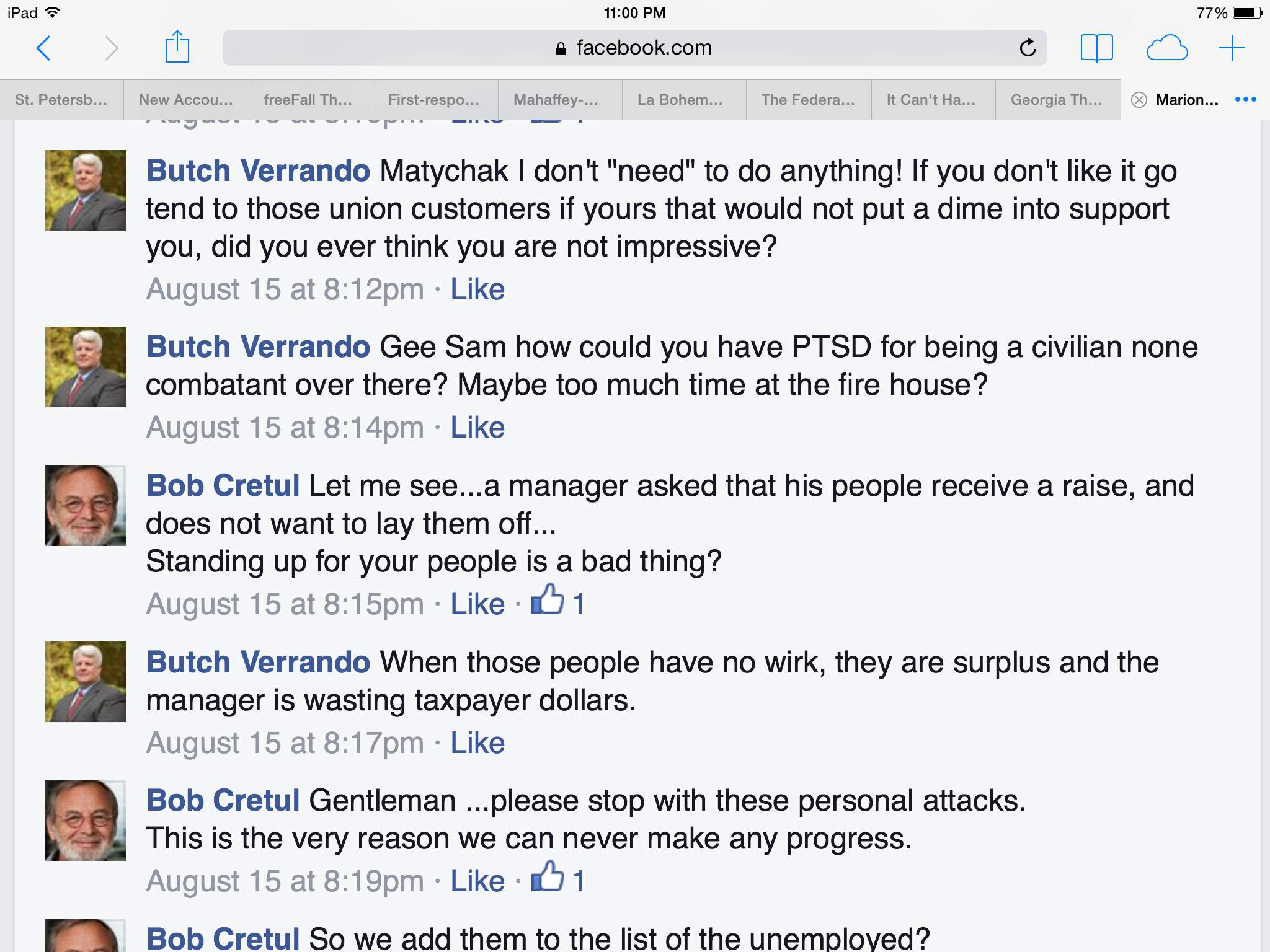Open iCloud tabs cloud icon
This screenshot has width=1270, height=952.
click(1166, 48)
